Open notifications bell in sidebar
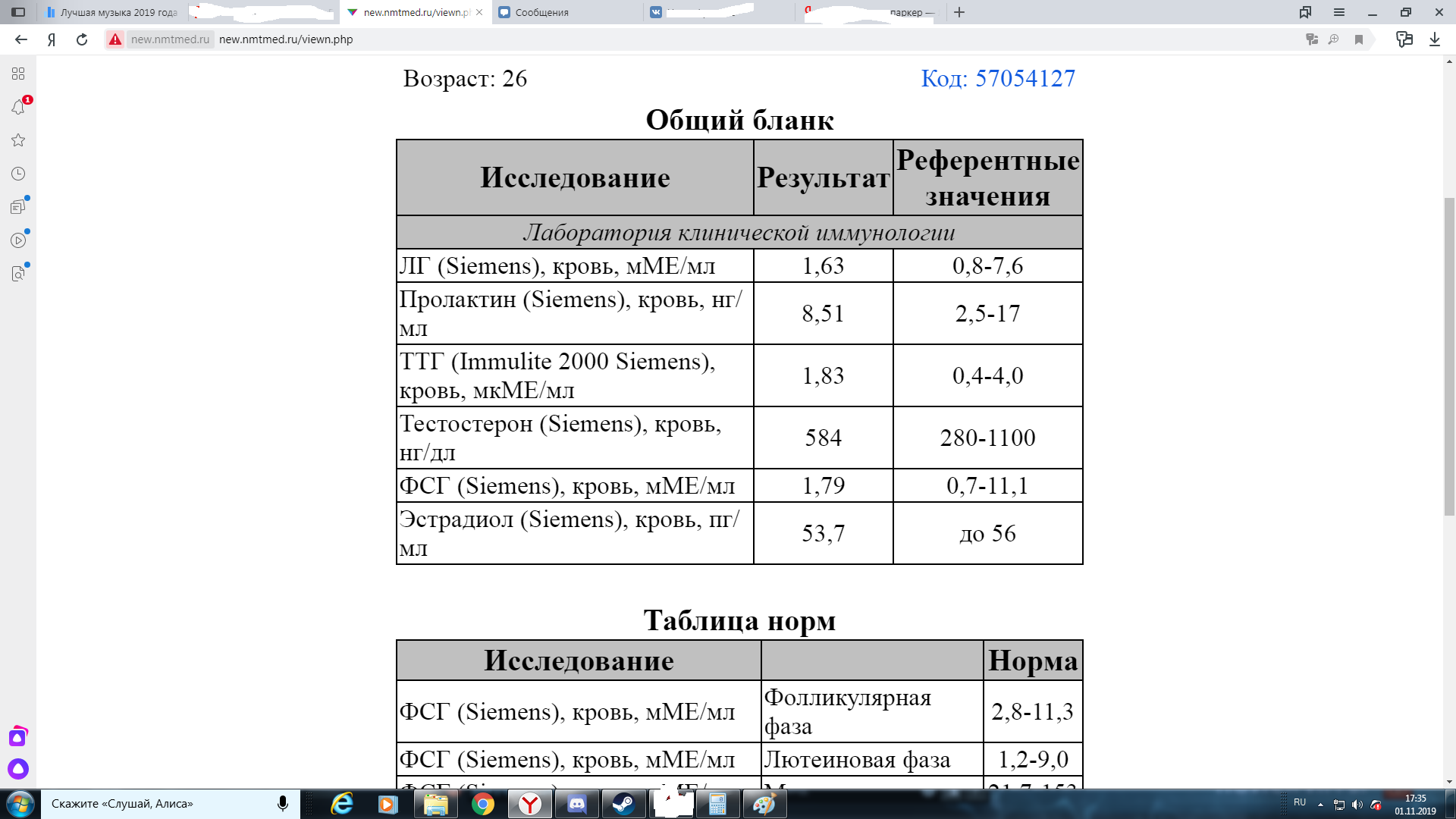Image resolution: width=1456 pixels, height=819 pixels. (18, 107)
